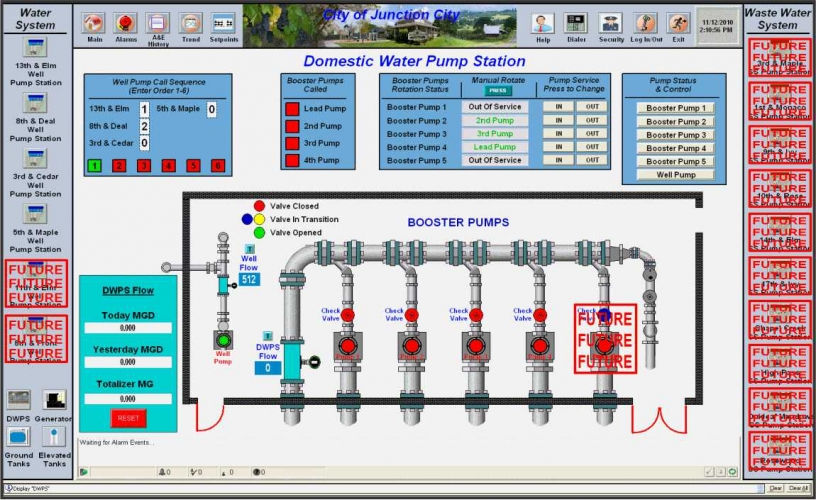The image size is (816, 500).
Task: Click the Help icon
Action: click(x=543, y=24)
